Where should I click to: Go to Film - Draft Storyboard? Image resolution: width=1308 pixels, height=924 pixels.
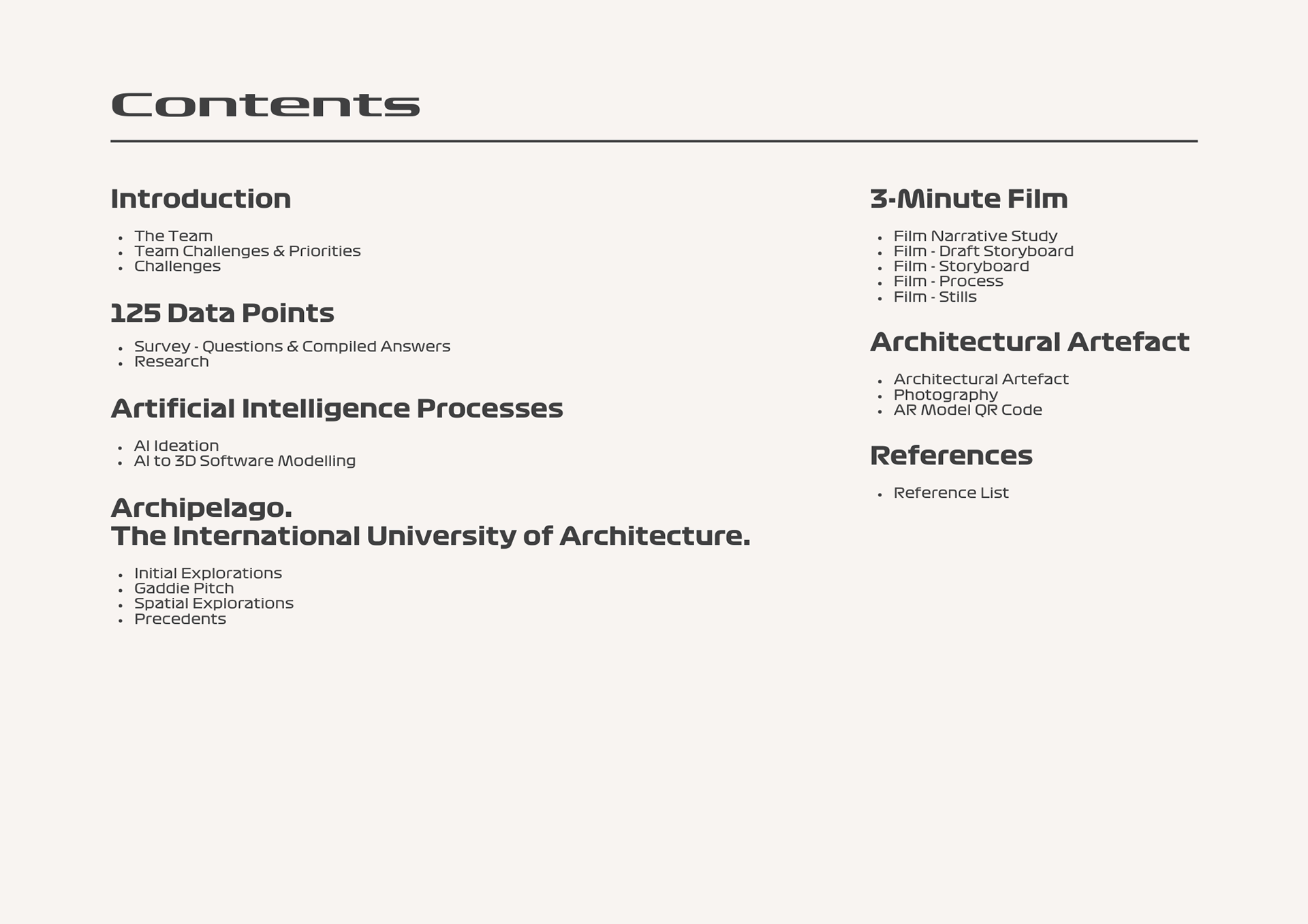tap(983, 251)
